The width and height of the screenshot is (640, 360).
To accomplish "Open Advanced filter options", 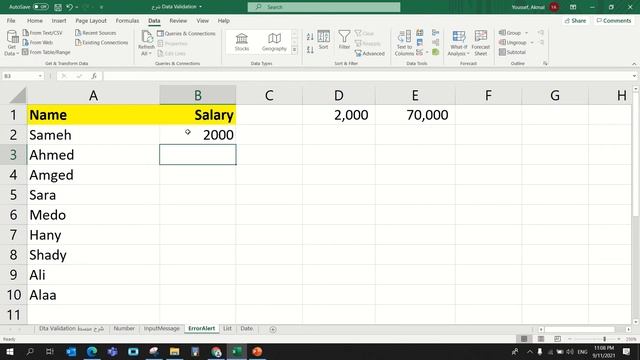I will [x=370, y=53].
